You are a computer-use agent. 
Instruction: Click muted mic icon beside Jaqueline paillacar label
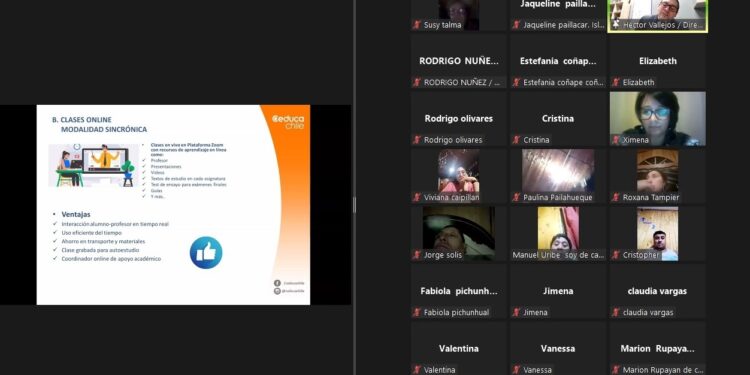pyautogui.click(x=516, y=25)
